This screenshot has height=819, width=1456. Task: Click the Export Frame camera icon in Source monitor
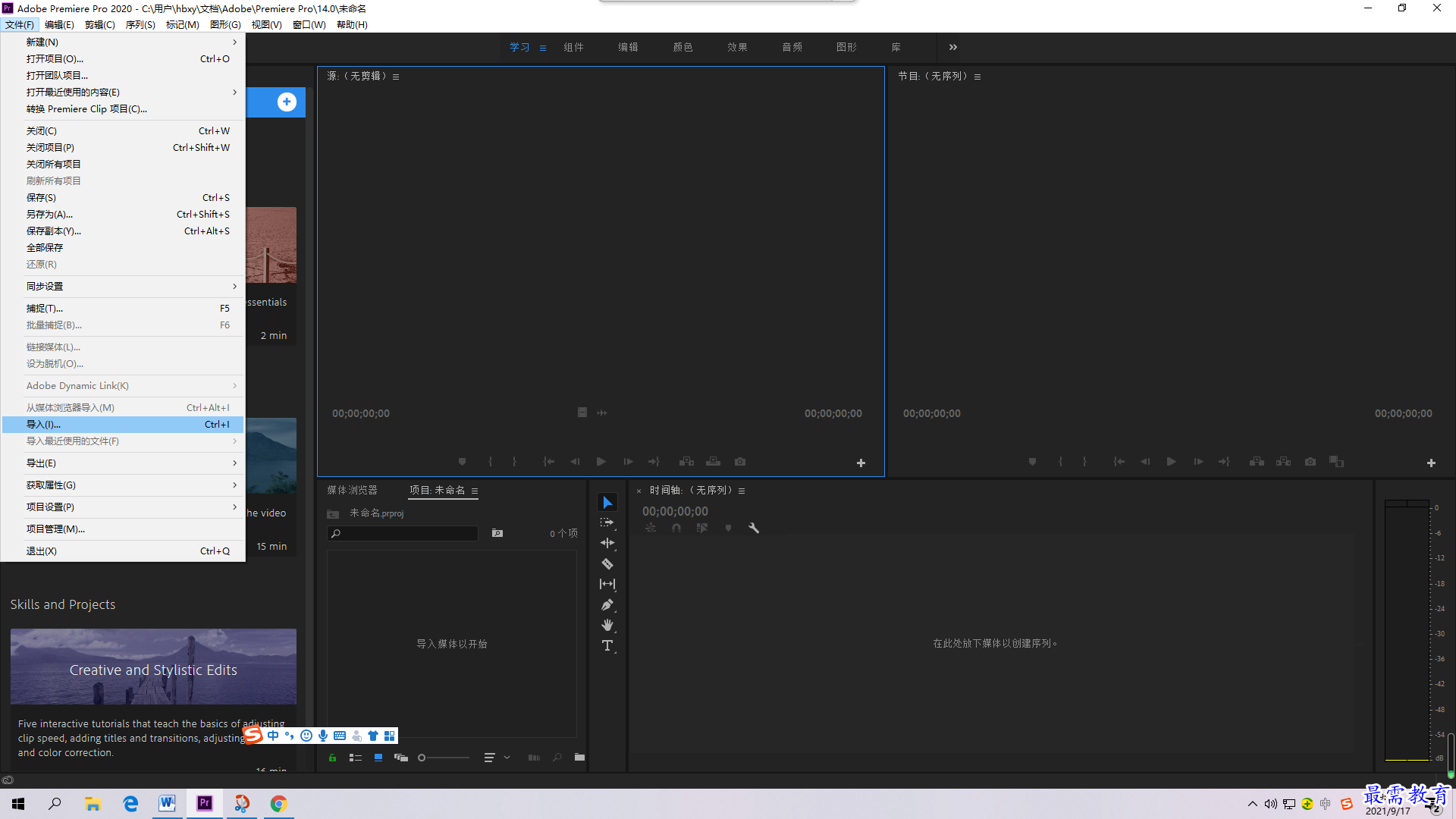[740, 461]
